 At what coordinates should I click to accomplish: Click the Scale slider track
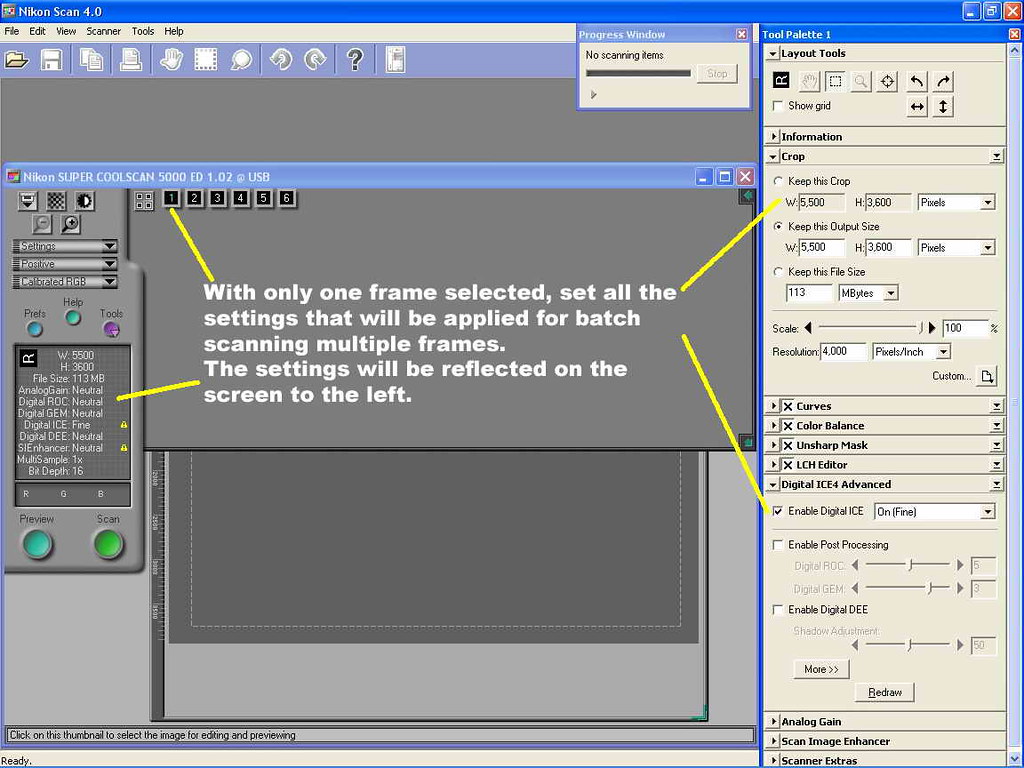pos(870,328)
